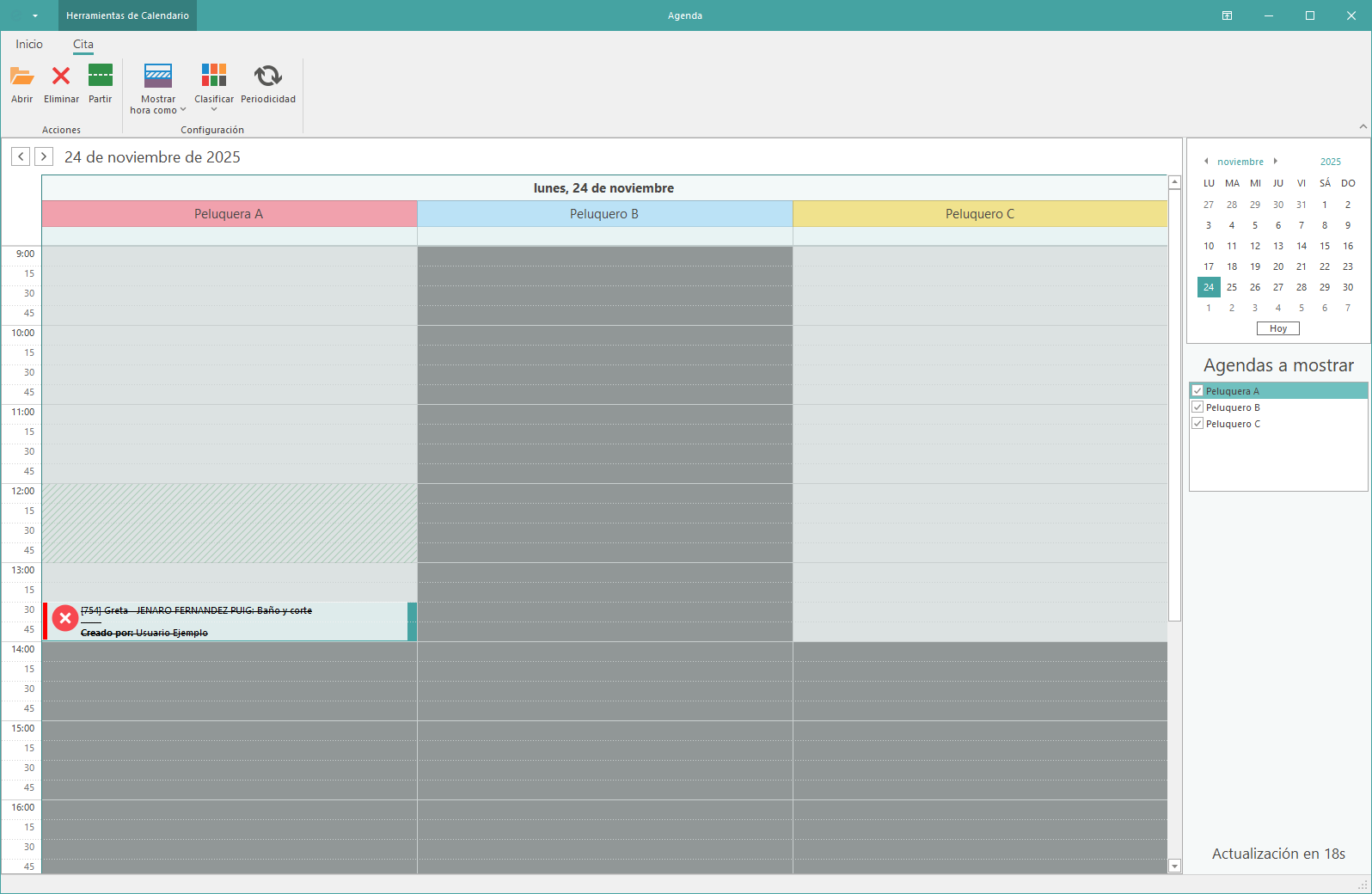Viewport: 1372px width, 894px height.
Task: Open Mostrar hora como options
Action: (158, 88)
